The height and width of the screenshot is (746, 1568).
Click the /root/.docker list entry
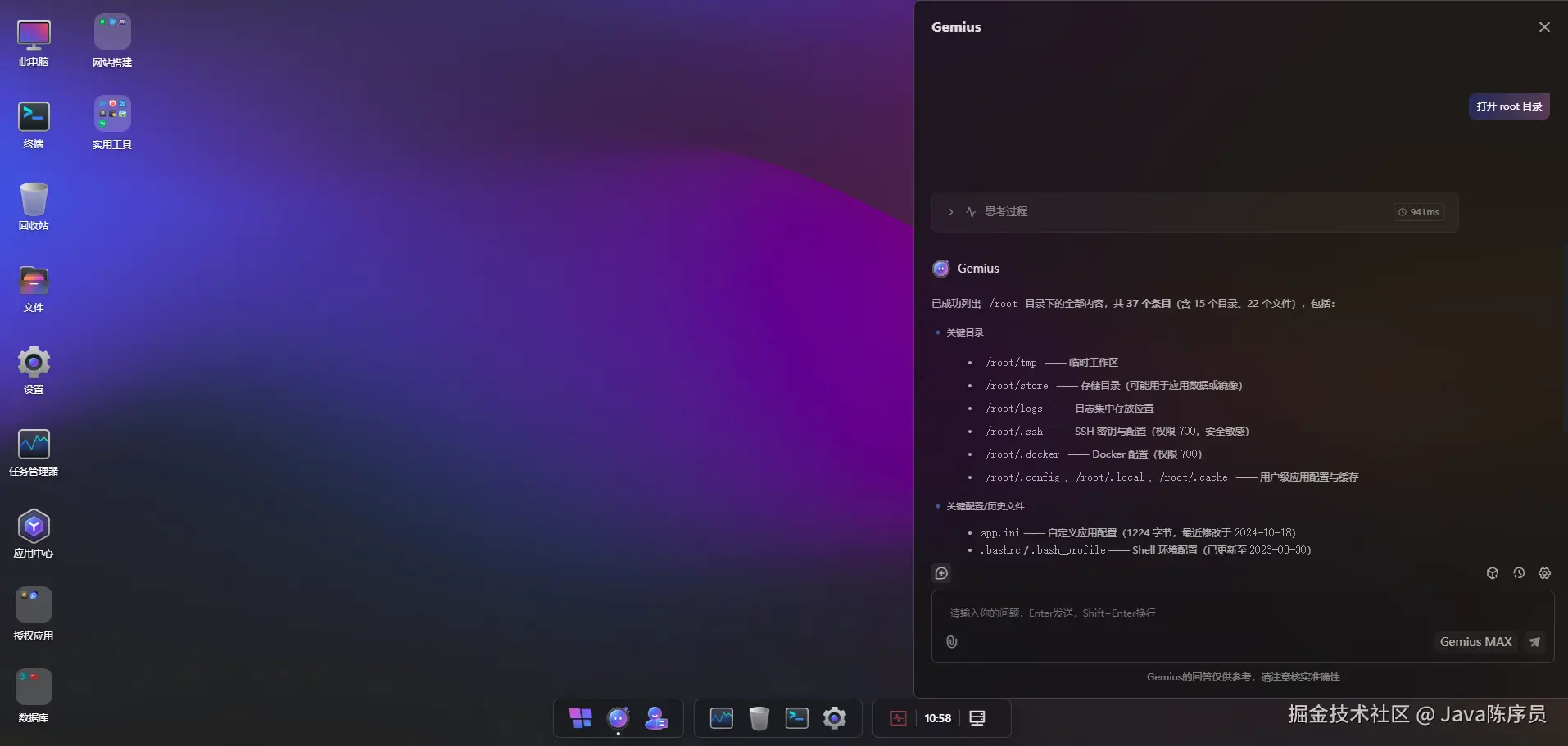click(x=1094, y=454)
